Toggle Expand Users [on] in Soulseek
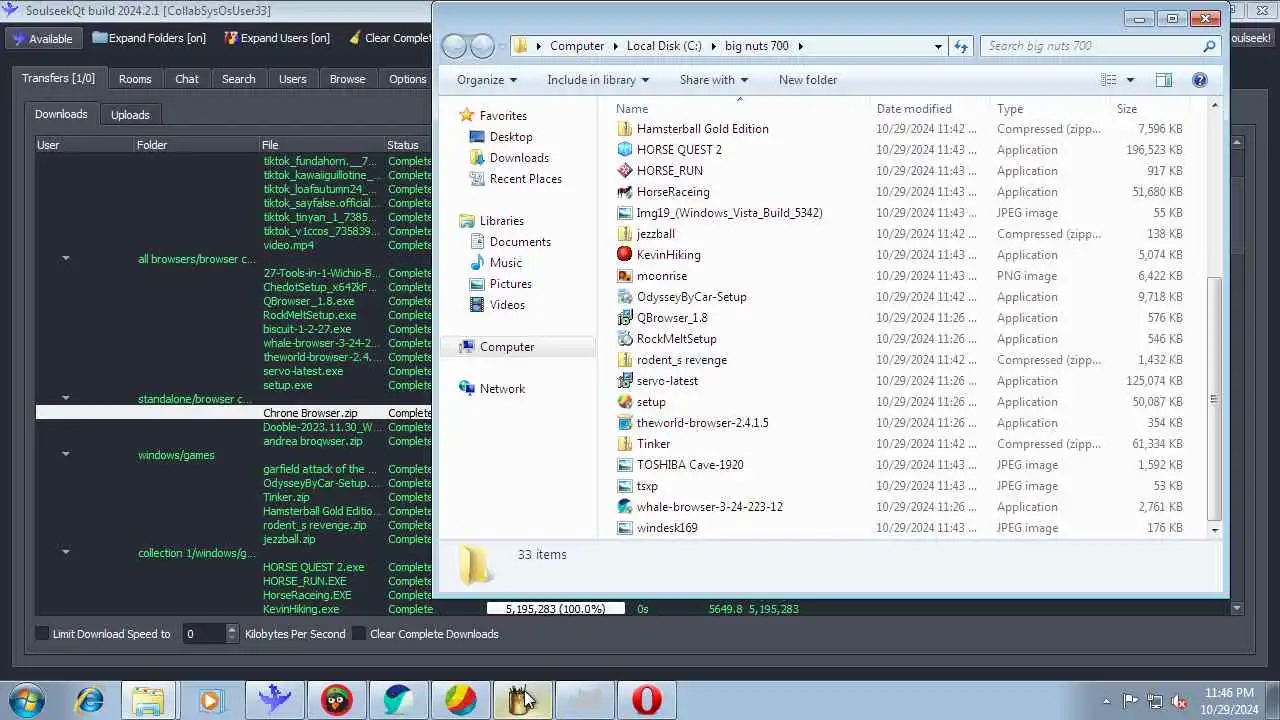 coord(277,38)
